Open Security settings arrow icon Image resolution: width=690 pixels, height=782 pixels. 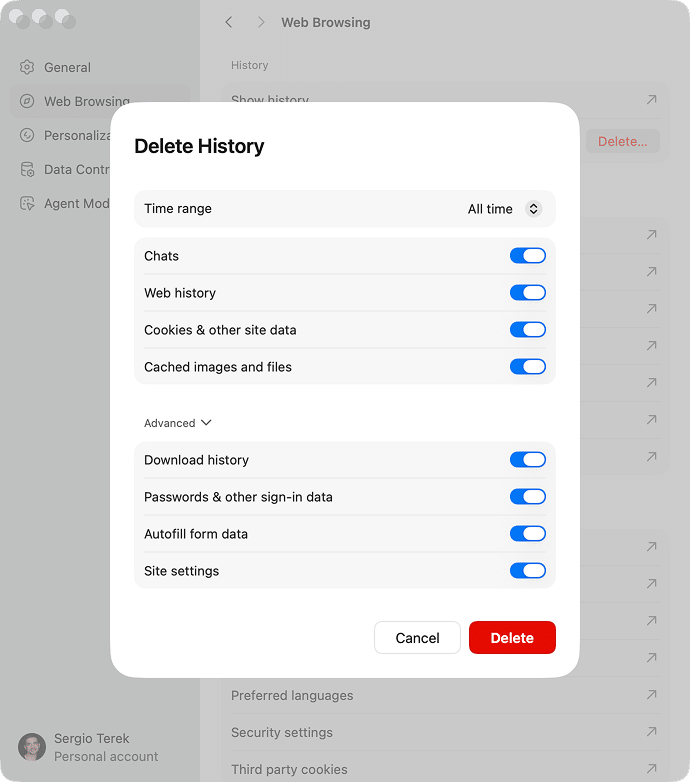(651, 731)
